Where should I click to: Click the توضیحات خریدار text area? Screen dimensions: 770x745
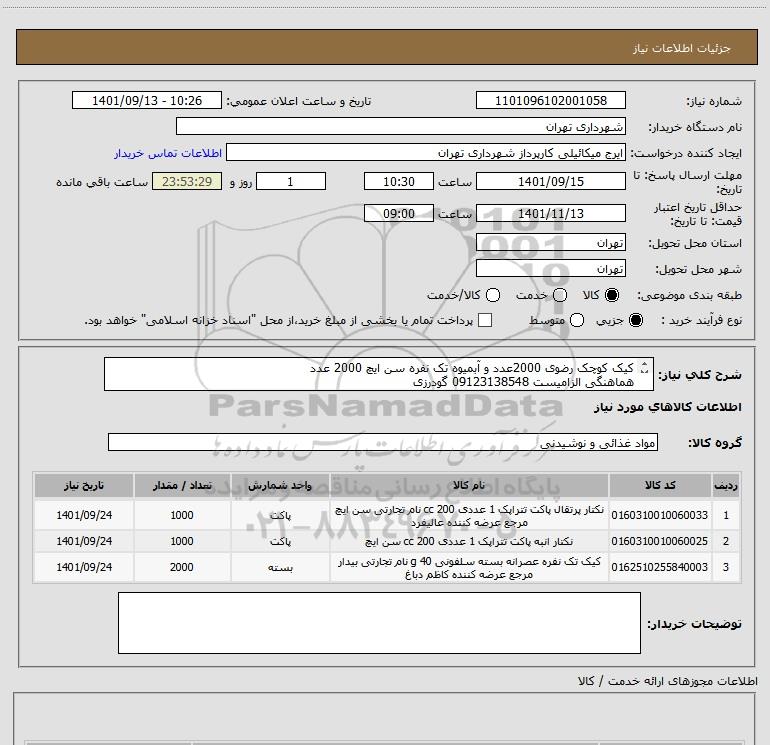coord(379,623)
